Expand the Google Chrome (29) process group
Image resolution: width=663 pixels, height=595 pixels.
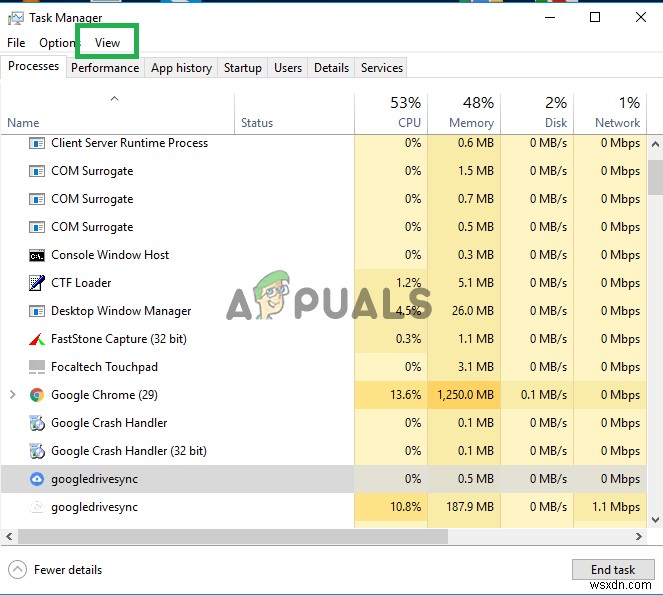pyautogui.click(x=13, y=395)
